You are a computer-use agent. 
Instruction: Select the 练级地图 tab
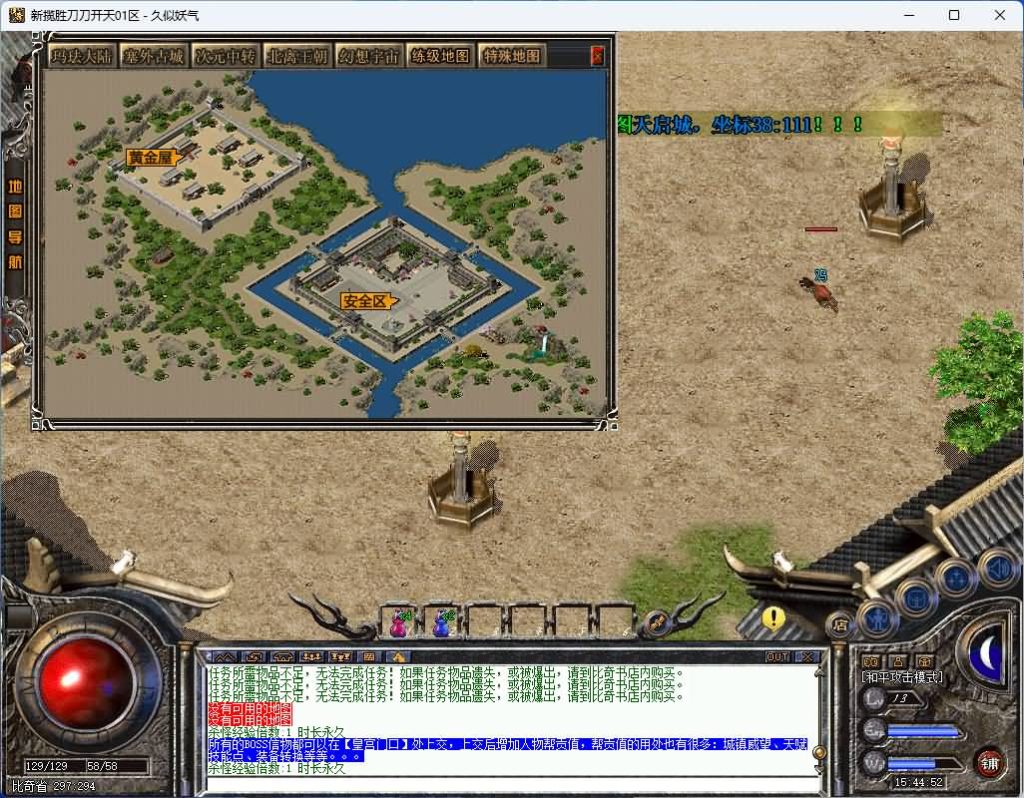pos(440,56)
